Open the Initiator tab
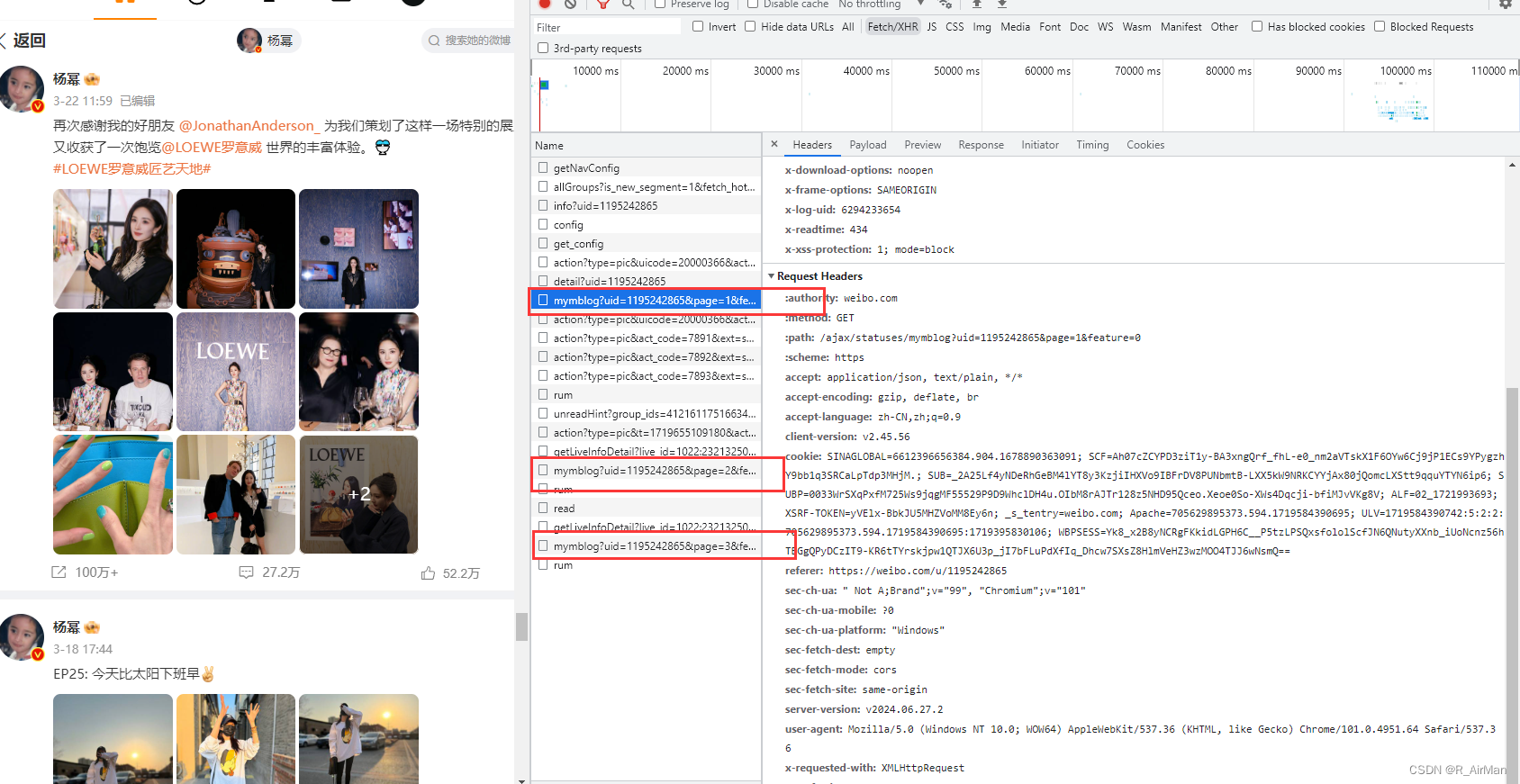This screenshot has width=1520, height=784. 1040,145
